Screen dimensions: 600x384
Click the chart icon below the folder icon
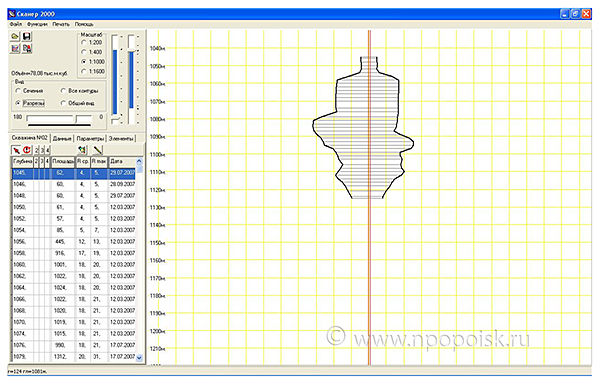point(15,49)
